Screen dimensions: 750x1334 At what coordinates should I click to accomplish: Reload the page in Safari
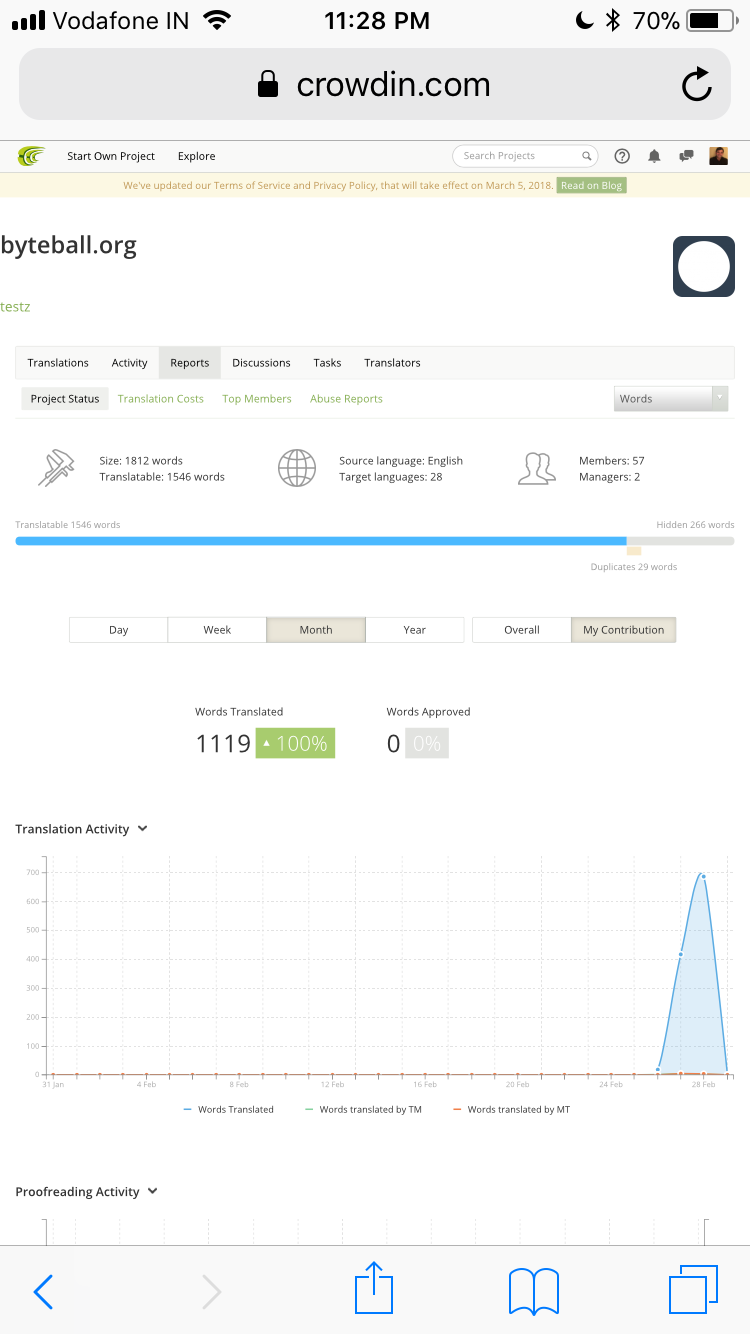(x=697, y=85)
